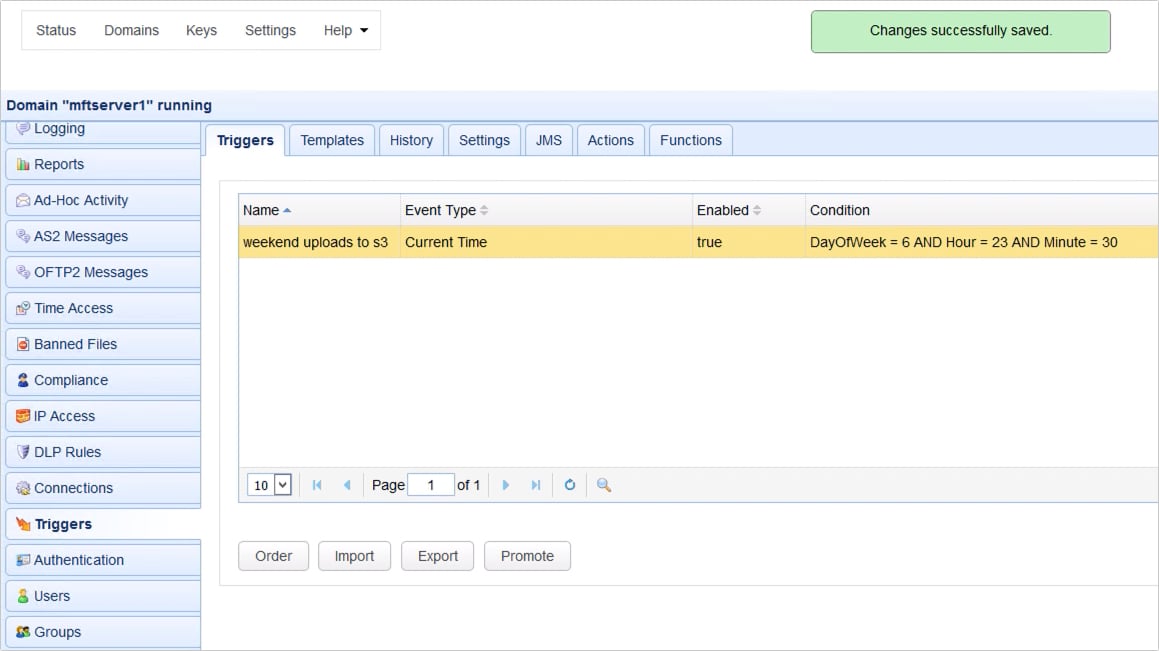This screenshot has height=651, width=1159.
Task: Click the IP Access globe icon
Action: tap(22, 416)
